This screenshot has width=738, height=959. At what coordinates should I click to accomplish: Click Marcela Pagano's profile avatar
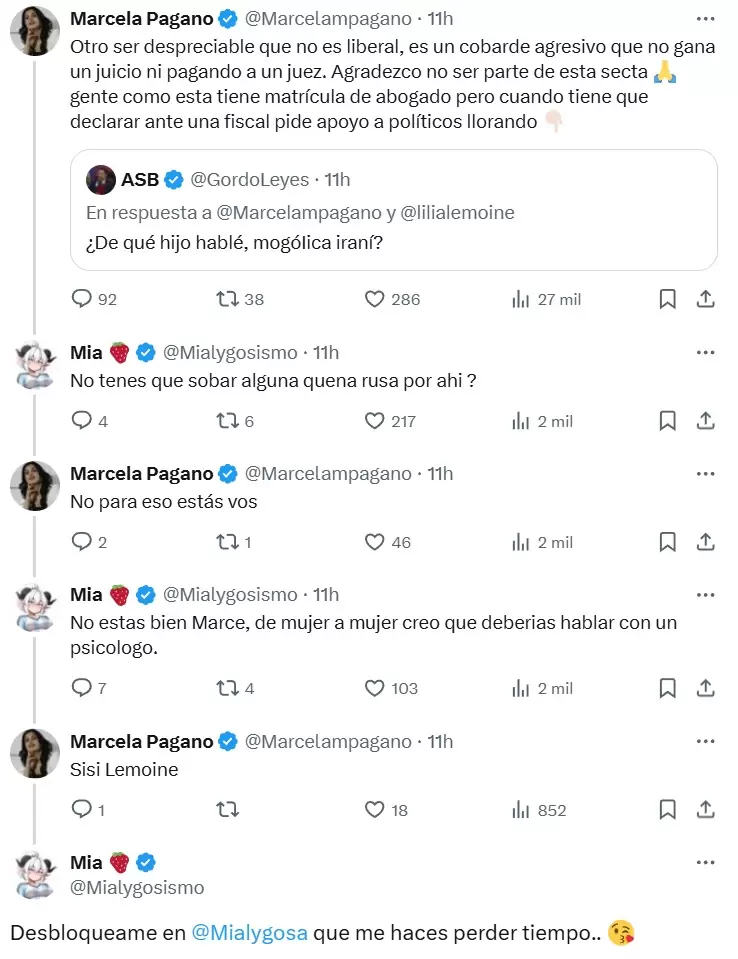[35, 30]
